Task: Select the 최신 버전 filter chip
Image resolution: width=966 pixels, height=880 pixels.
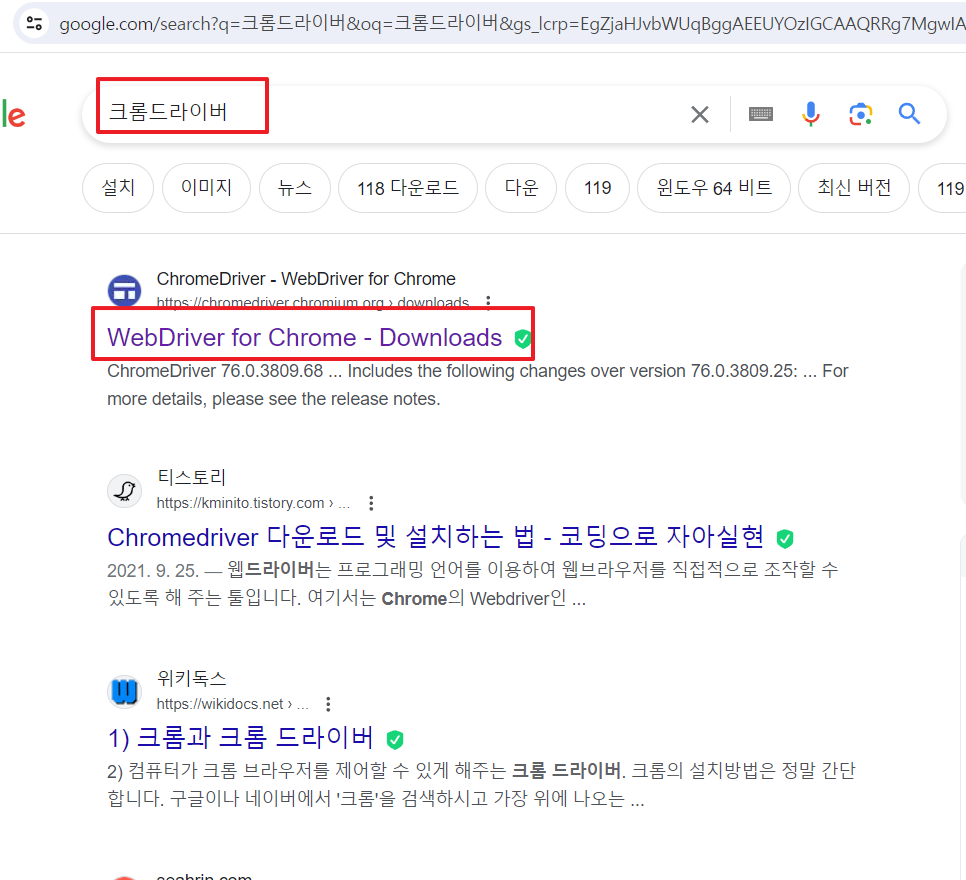Action: [x=854, y=188]
